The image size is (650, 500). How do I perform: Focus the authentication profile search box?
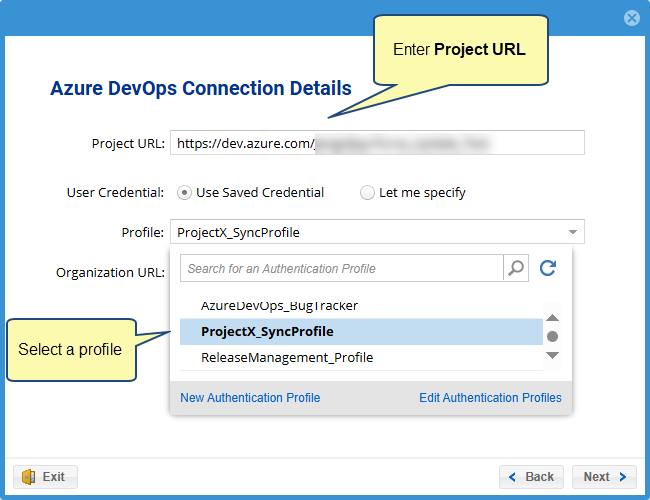pos(341,268)
